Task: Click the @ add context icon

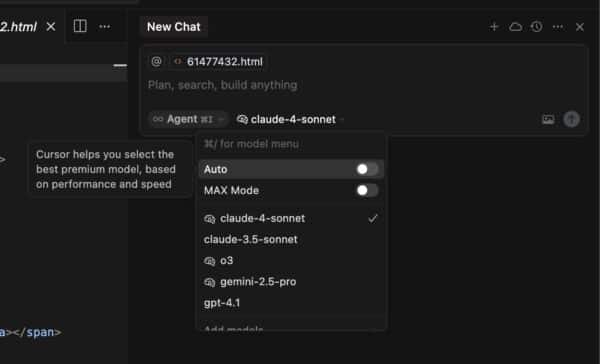Action: pyautogui.click(x=156, y=61)
